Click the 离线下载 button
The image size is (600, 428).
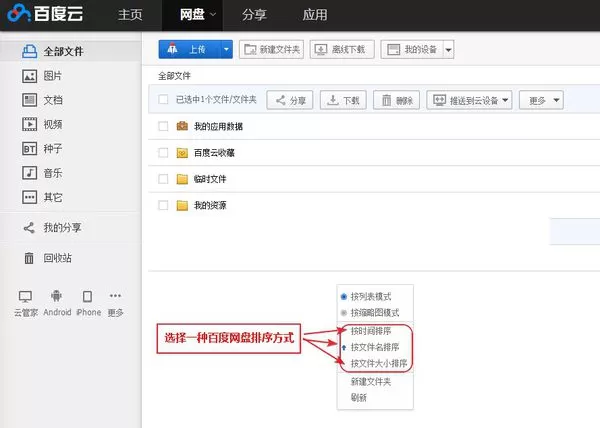pos(342,49)
